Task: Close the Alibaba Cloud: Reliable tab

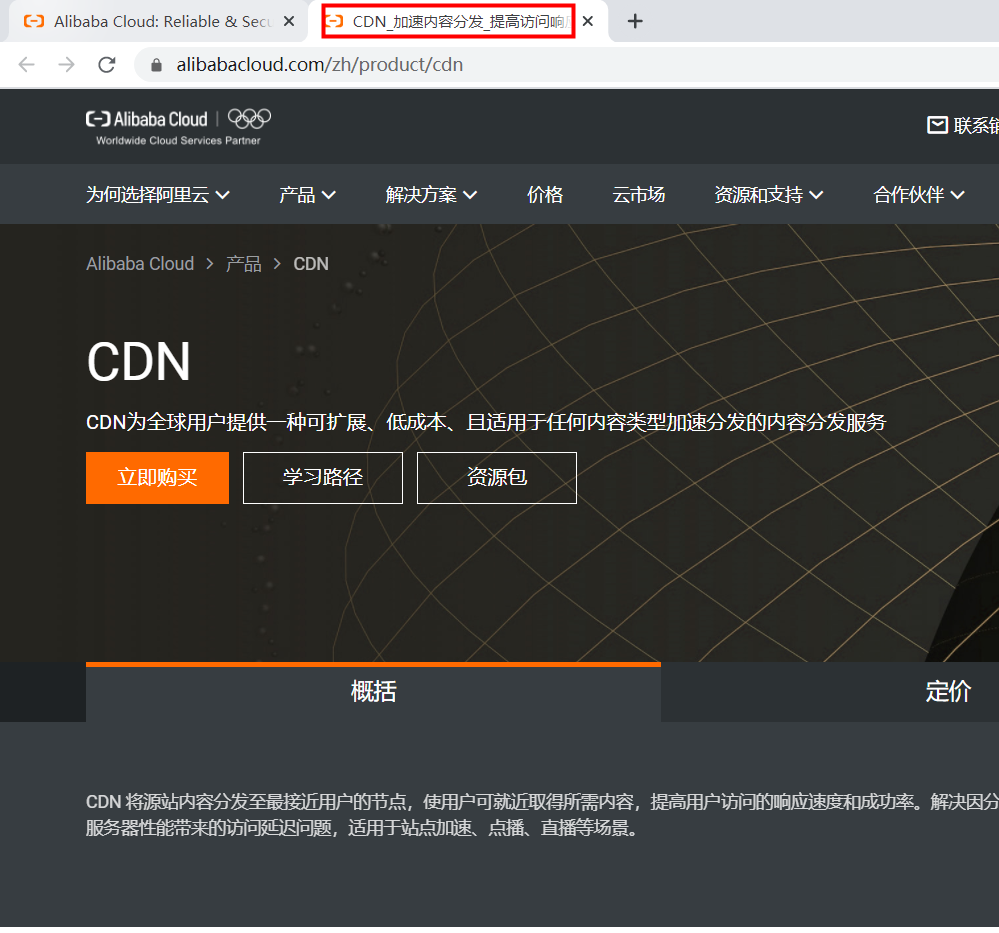Action: tap(289, 21)
